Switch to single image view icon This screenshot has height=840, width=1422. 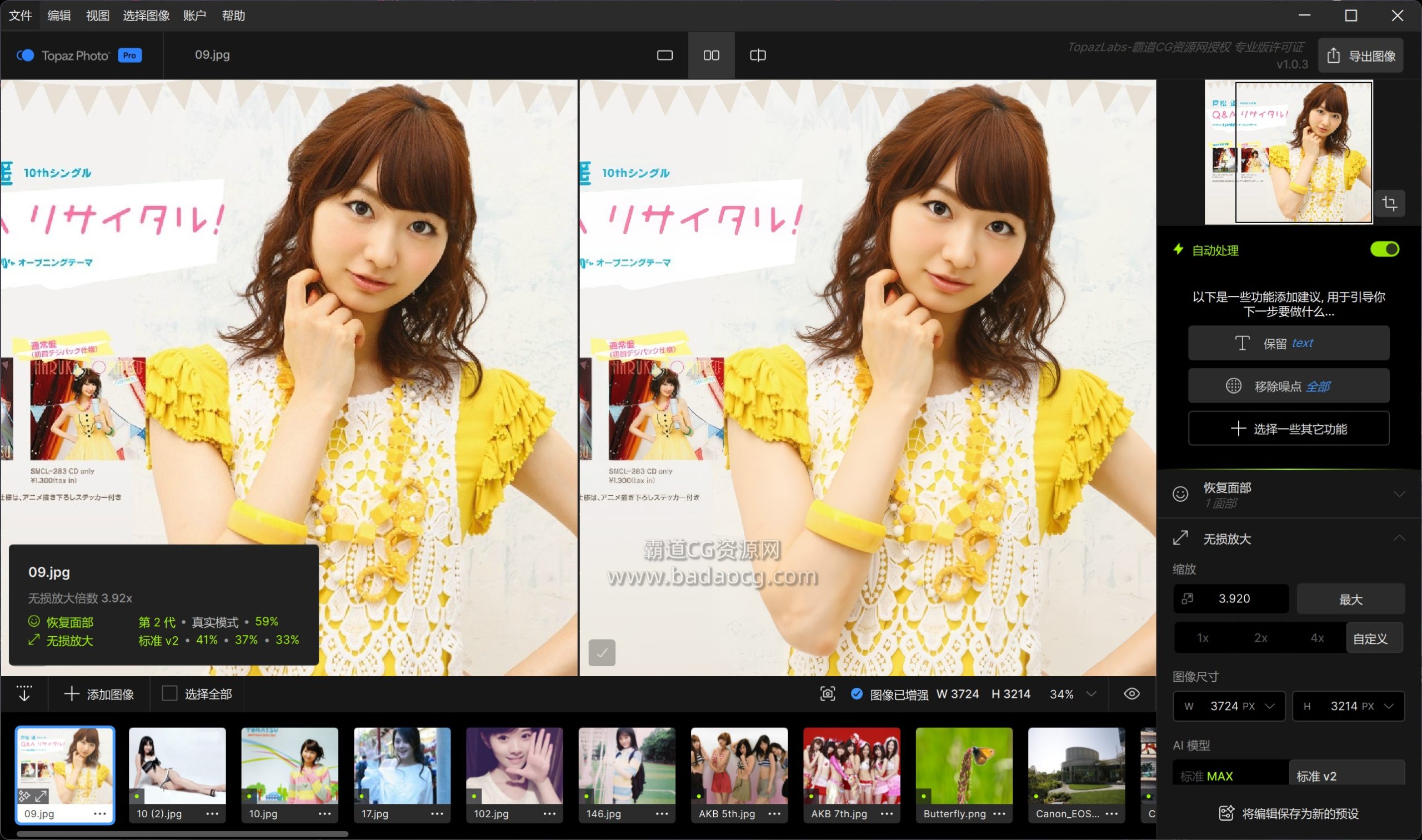[x=665, y=56]
